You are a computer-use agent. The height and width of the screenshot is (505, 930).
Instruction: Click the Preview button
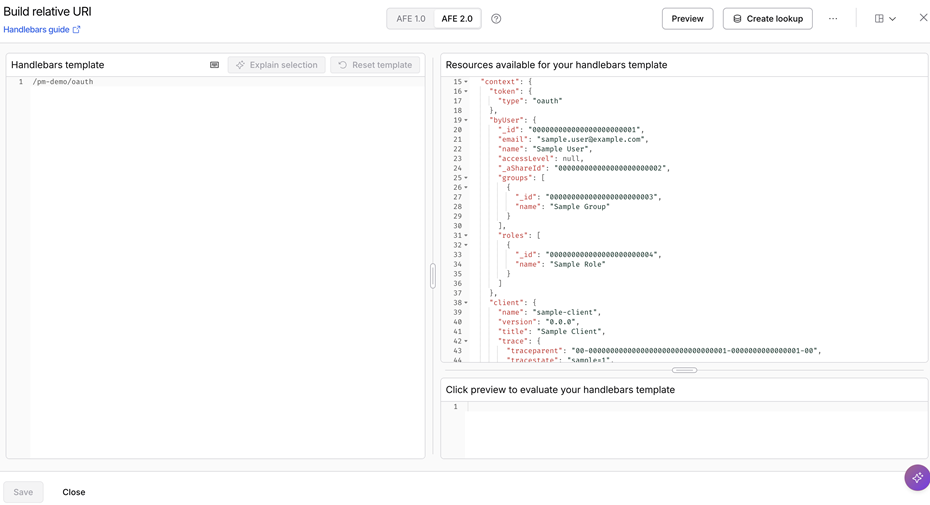687,18
